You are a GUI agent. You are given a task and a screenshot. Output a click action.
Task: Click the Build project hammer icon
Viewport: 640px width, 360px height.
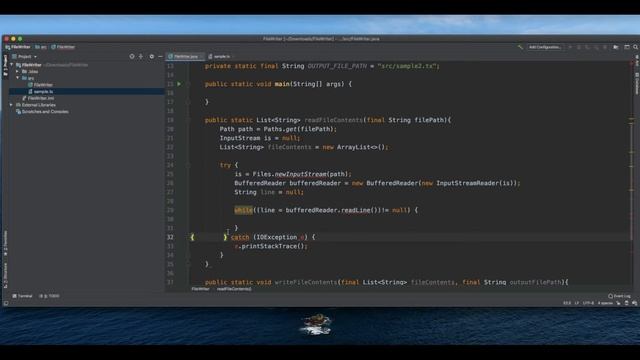(x=520, y=47)
